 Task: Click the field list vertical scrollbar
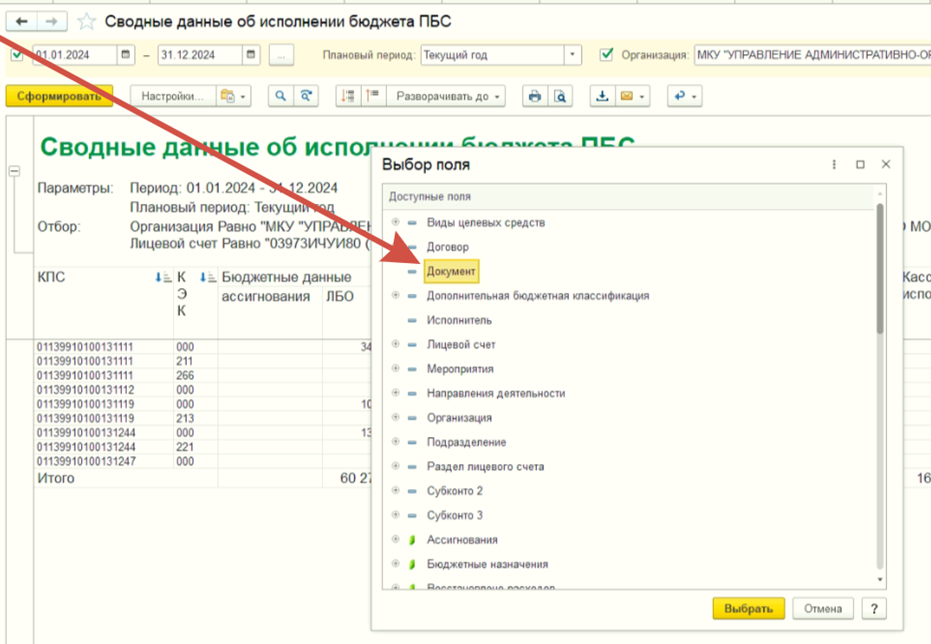point(880,269)
